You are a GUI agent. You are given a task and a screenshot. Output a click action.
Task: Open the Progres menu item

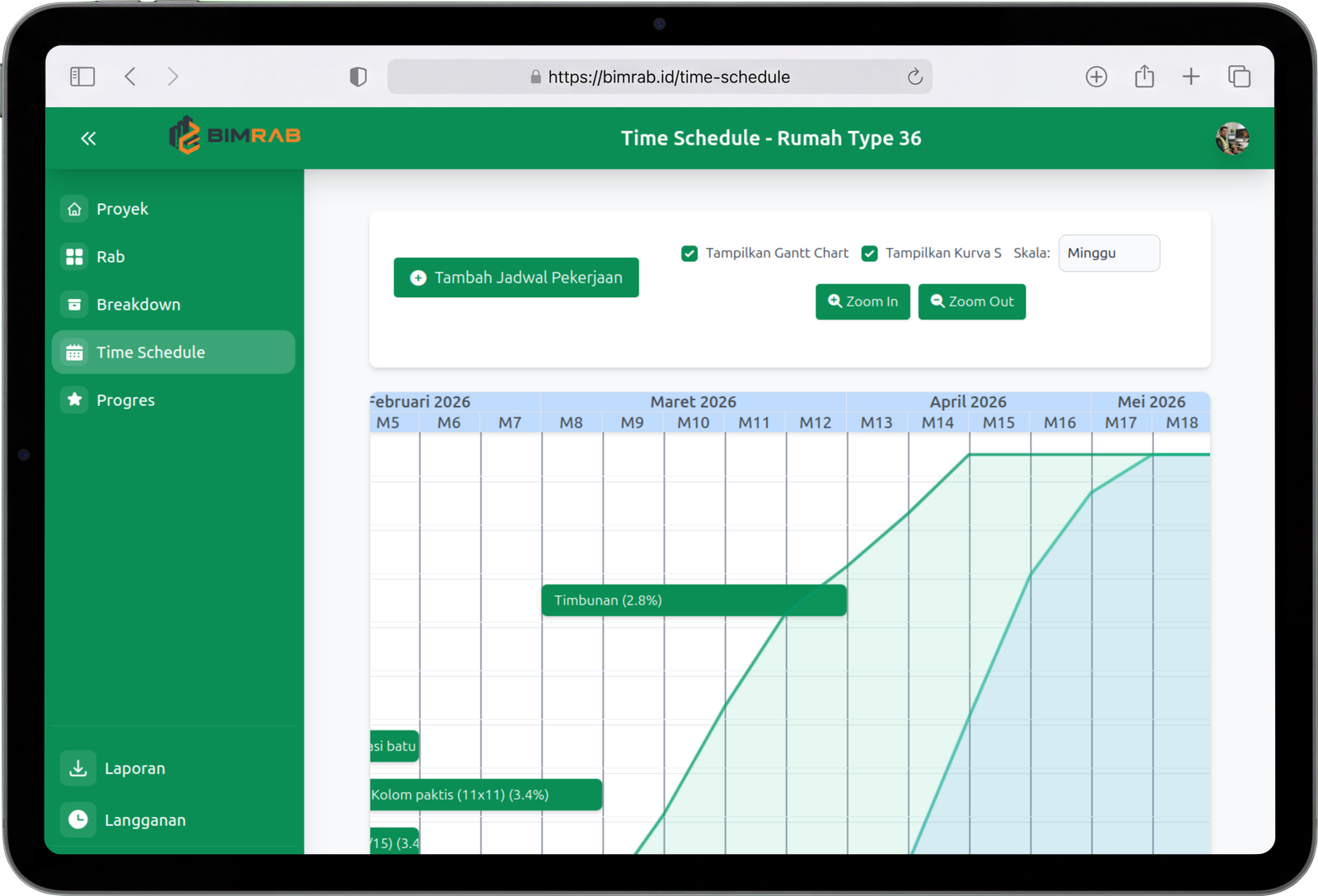(173, 400)
